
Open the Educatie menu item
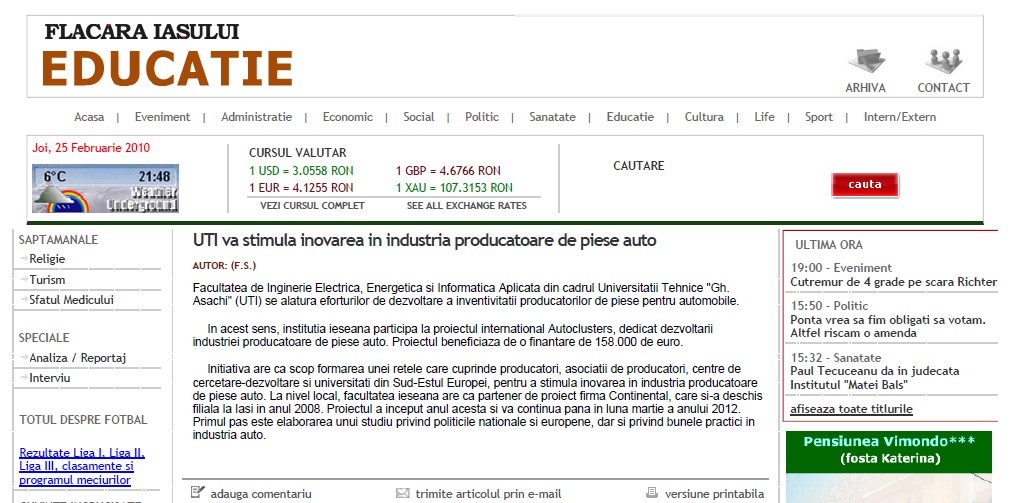pos(630,117)
